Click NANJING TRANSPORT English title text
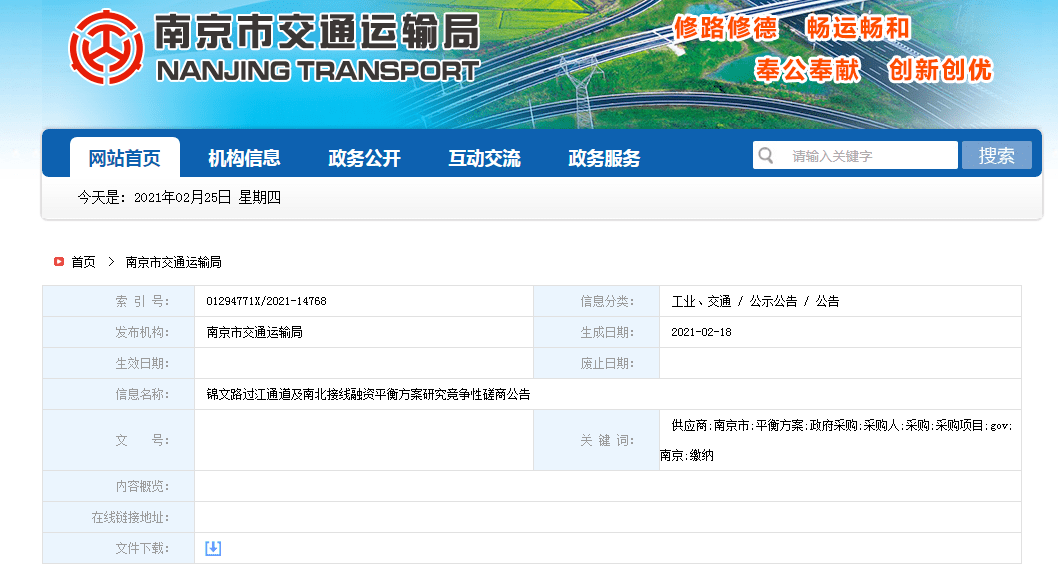This screenshot has width=1058, height=570. point(317,71)
